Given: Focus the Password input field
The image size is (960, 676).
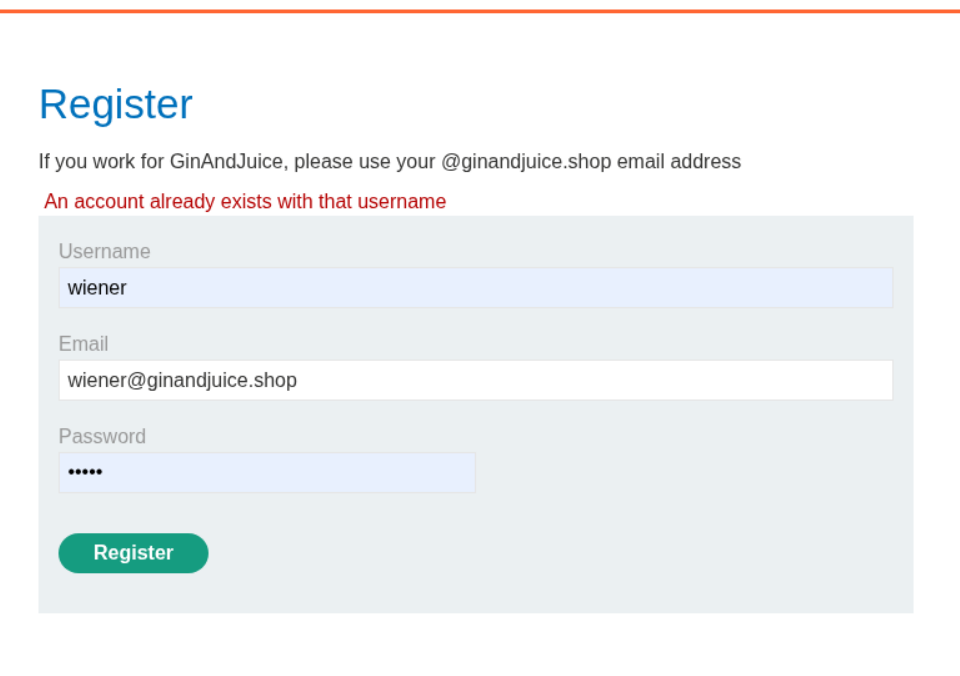Looking at the screenshot, I should pyautogui.click(x=267, y=472).
